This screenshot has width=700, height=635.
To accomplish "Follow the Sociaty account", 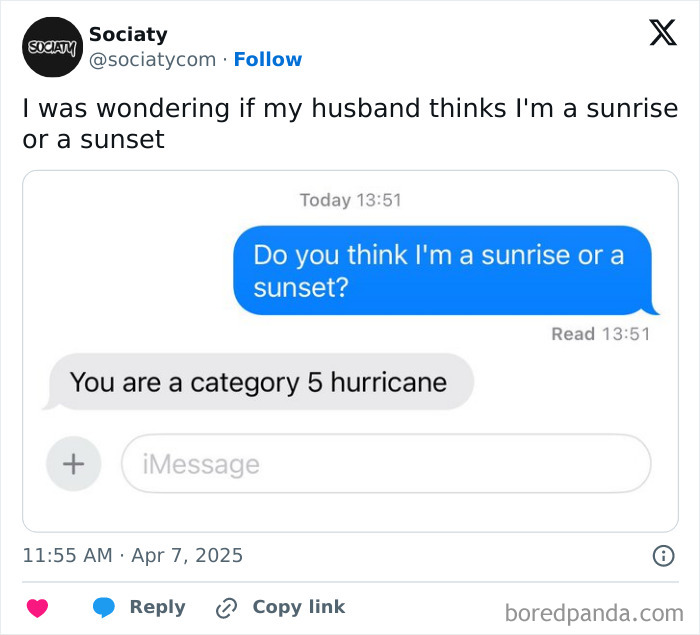I will [268, 59].
